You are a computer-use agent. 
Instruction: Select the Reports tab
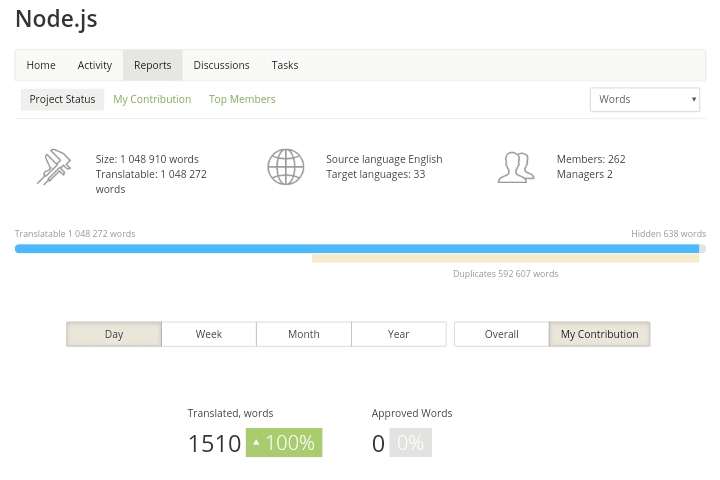pos(152,65)
